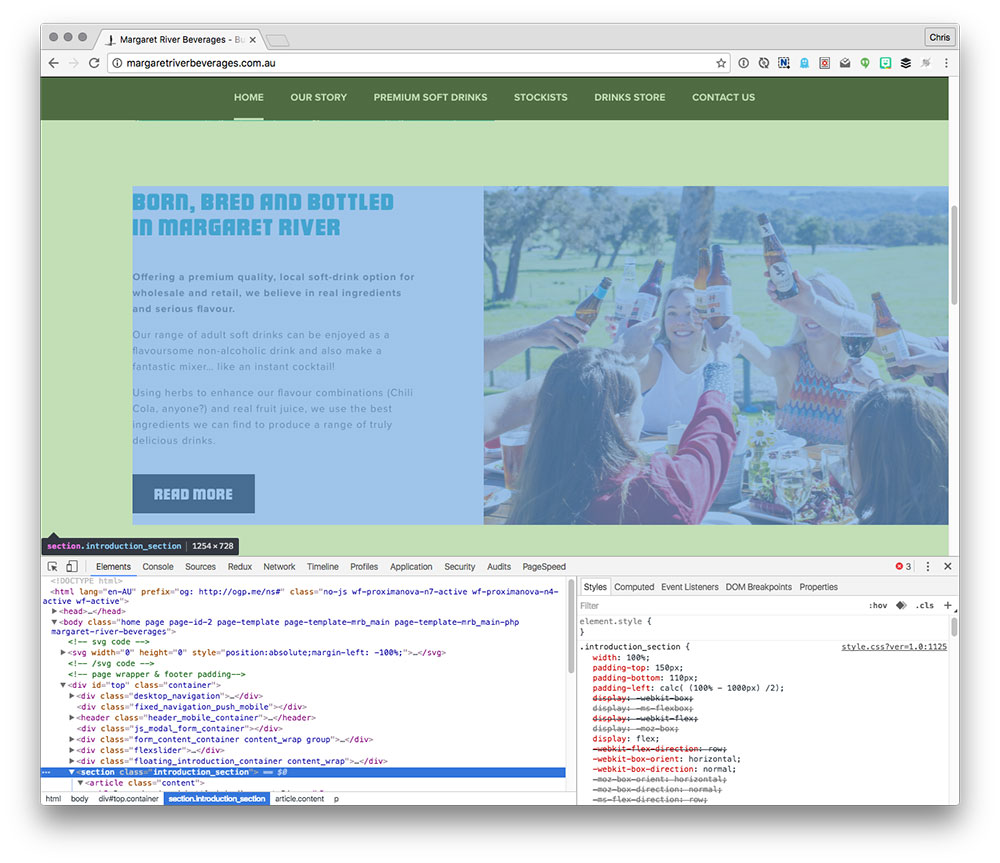This screenshot has width=1000, height=863.
Task: Click the Chris profile button
Action: [x=939, y=37]
